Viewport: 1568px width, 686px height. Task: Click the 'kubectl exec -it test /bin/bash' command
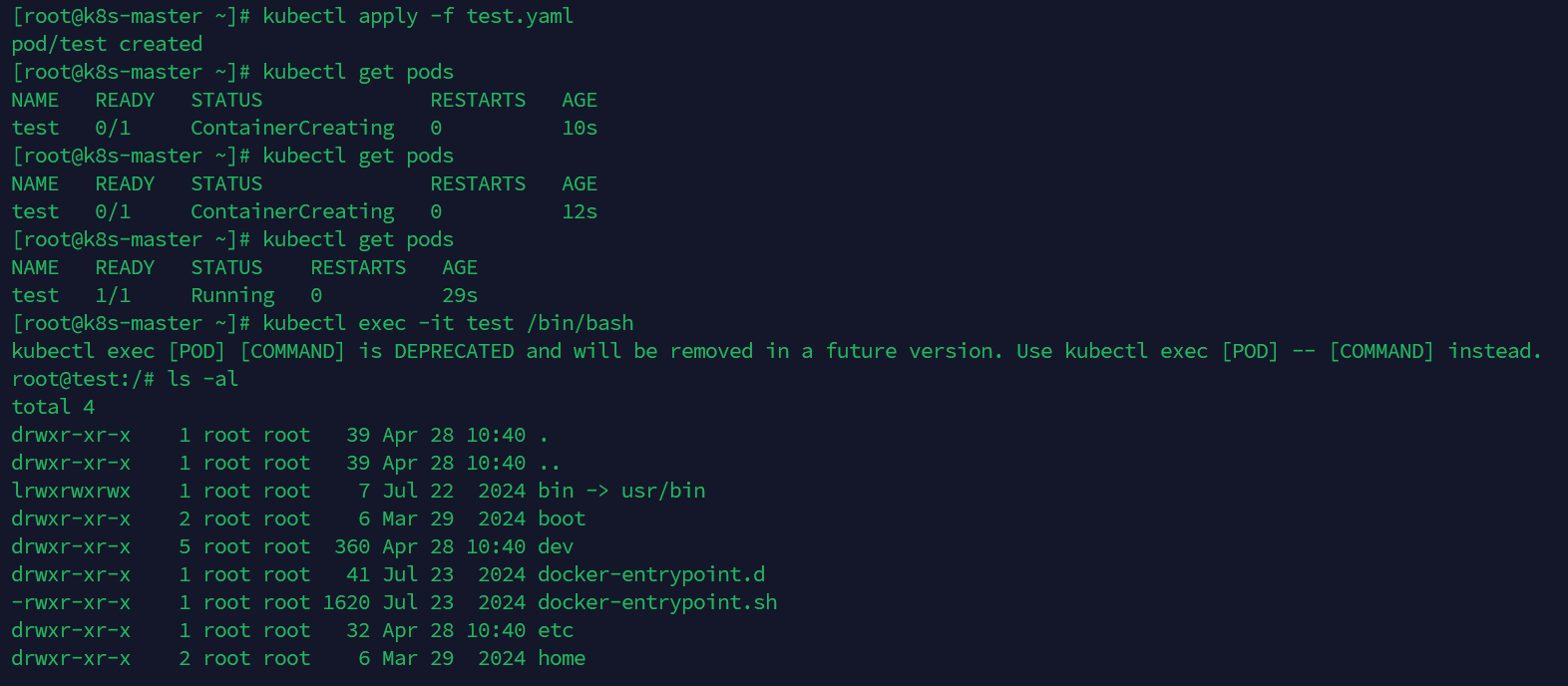click(x=448, y=324)
